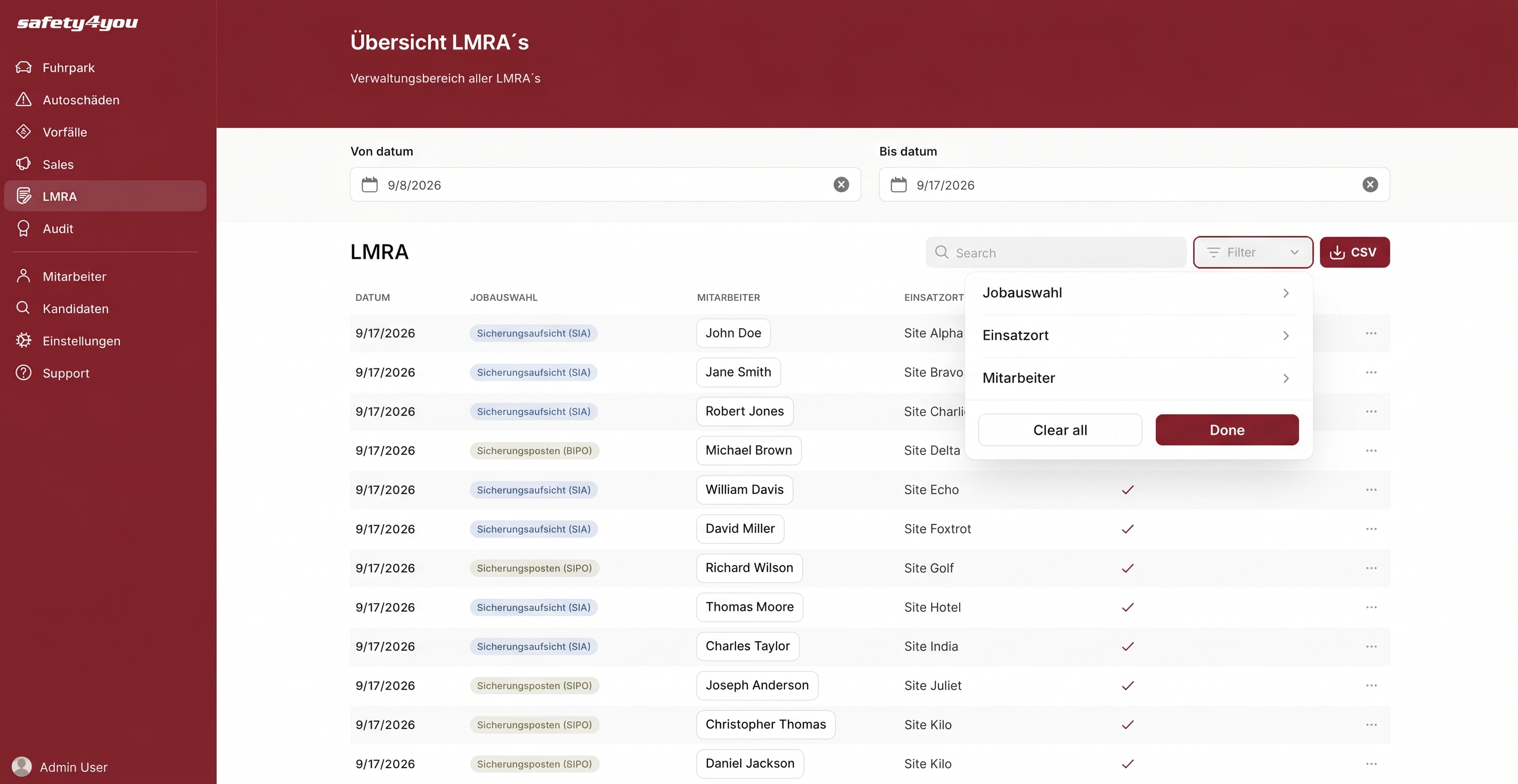
Task: Open John Doe employee chip
Action: tap(733, 333)
